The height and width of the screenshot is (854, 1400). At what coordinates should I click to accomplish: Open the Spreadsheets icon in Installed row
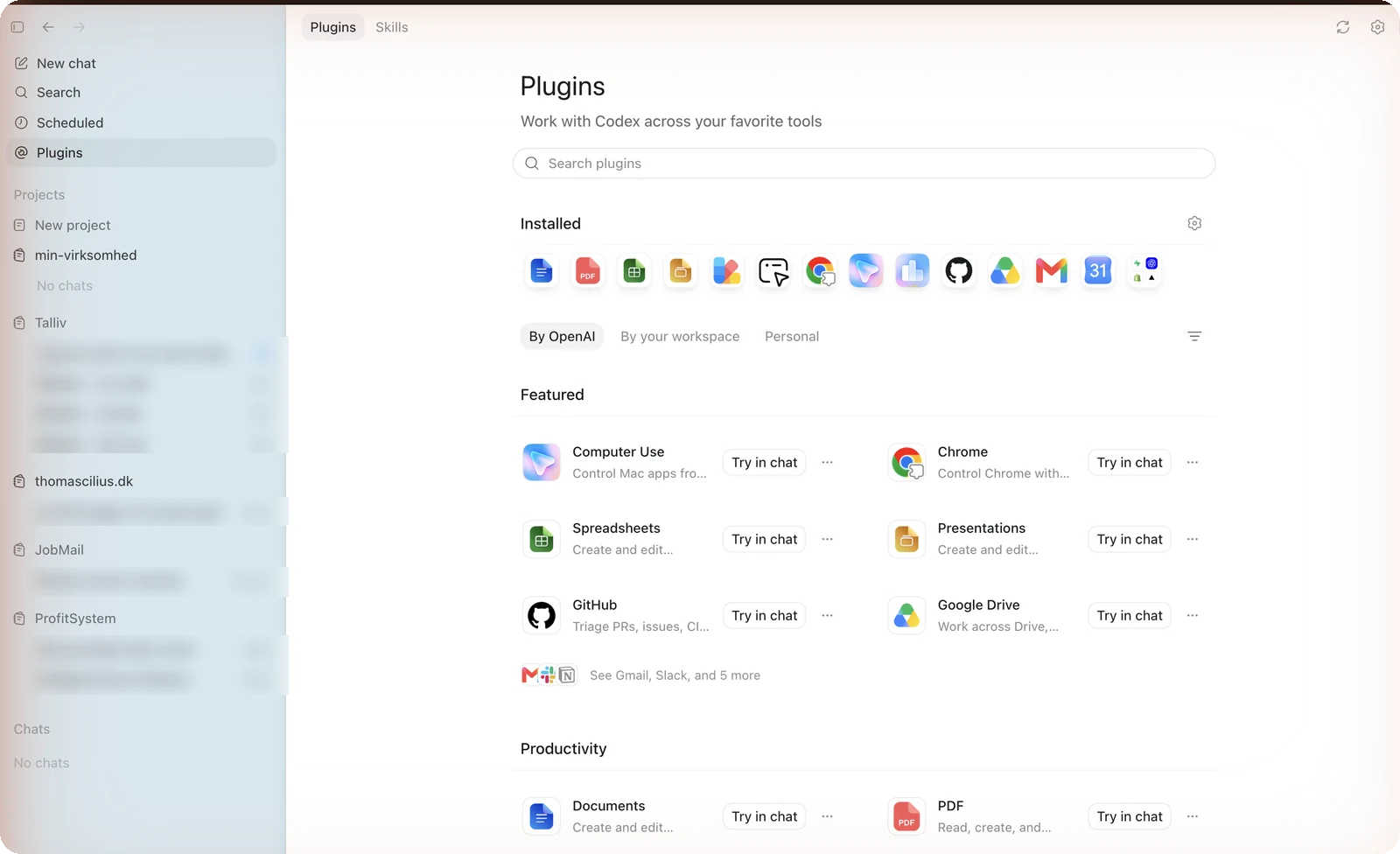(634, 271)
